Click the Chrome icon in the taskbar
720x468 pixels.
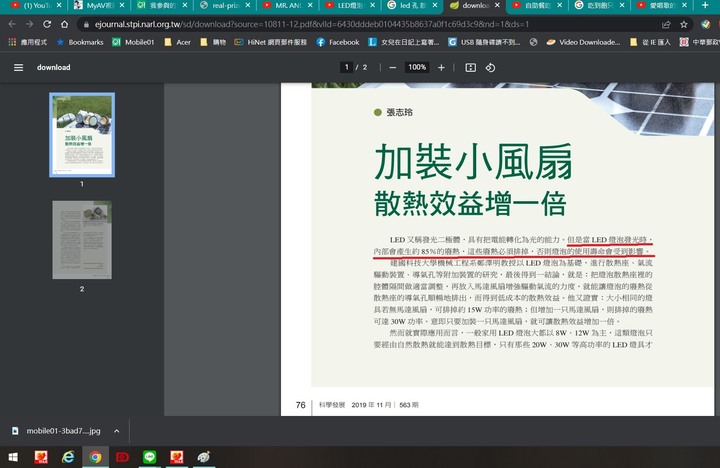tap(96, 457)
